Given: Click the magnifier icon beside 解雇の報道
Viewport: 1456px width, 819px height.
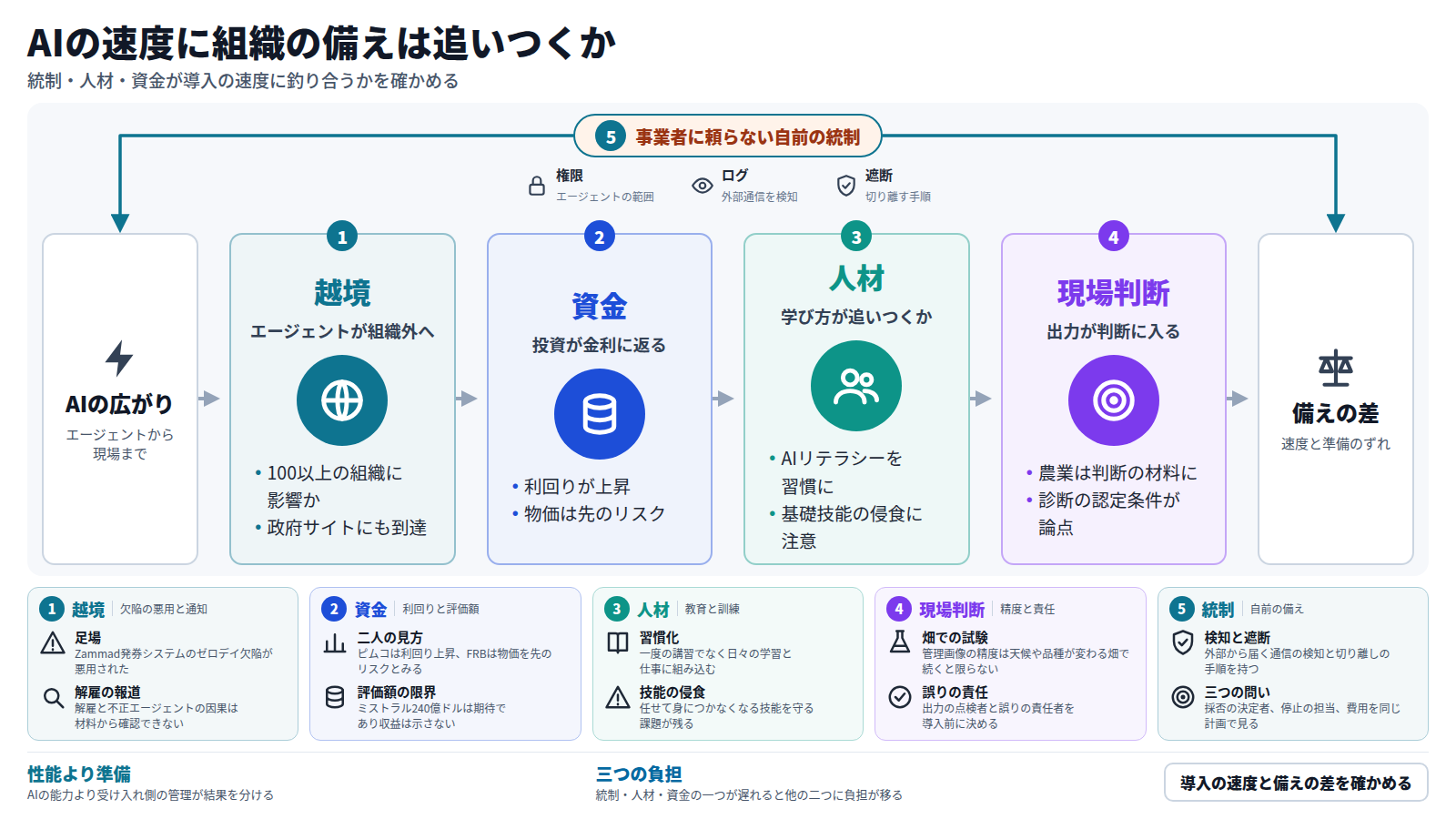Looking at the screenshot, I should pyautogui.click(x=53, y=698).
